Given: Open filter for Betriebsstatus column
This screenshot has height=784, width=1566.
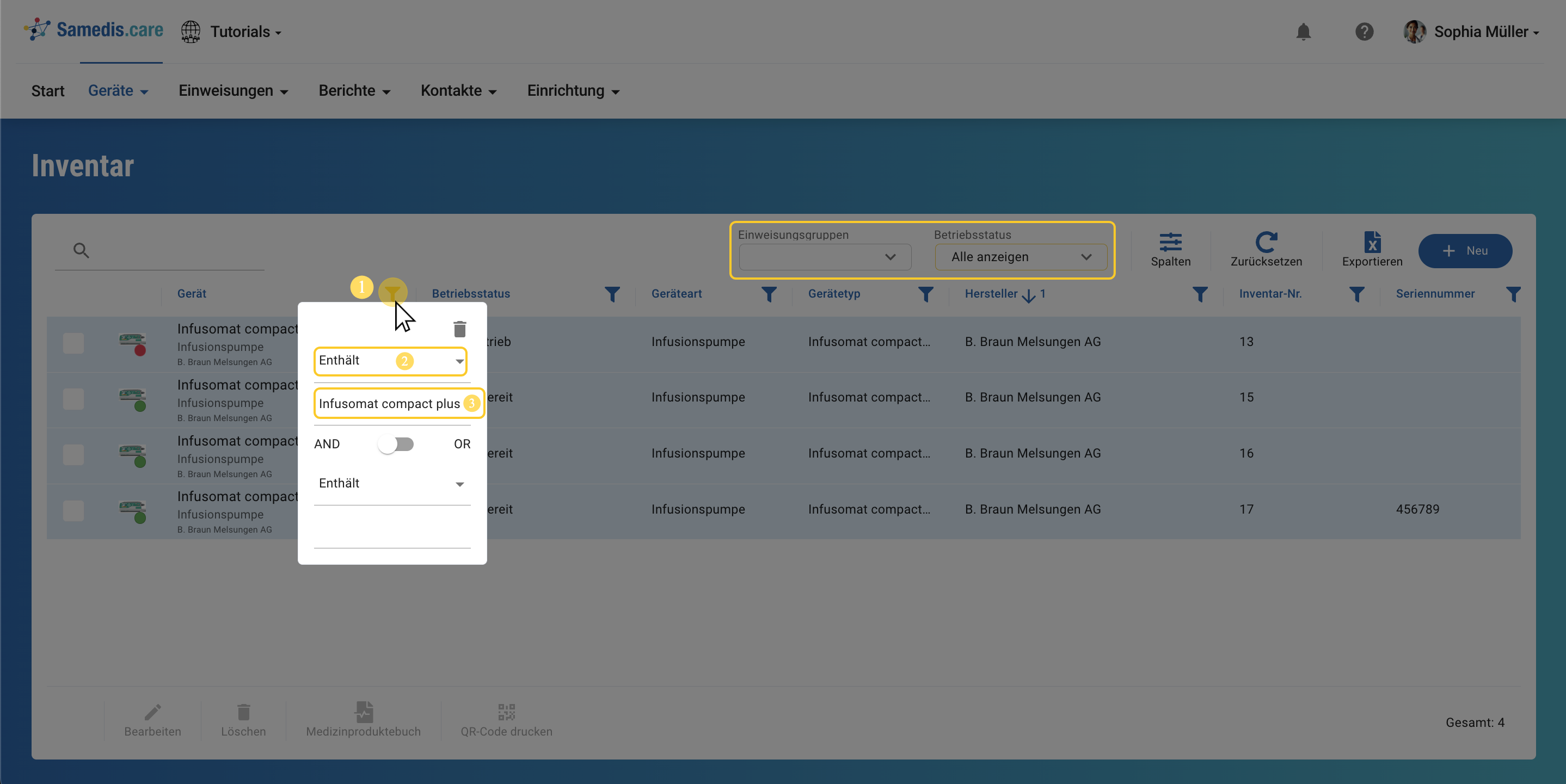Looking at the screenshot, I should point(612,294).
